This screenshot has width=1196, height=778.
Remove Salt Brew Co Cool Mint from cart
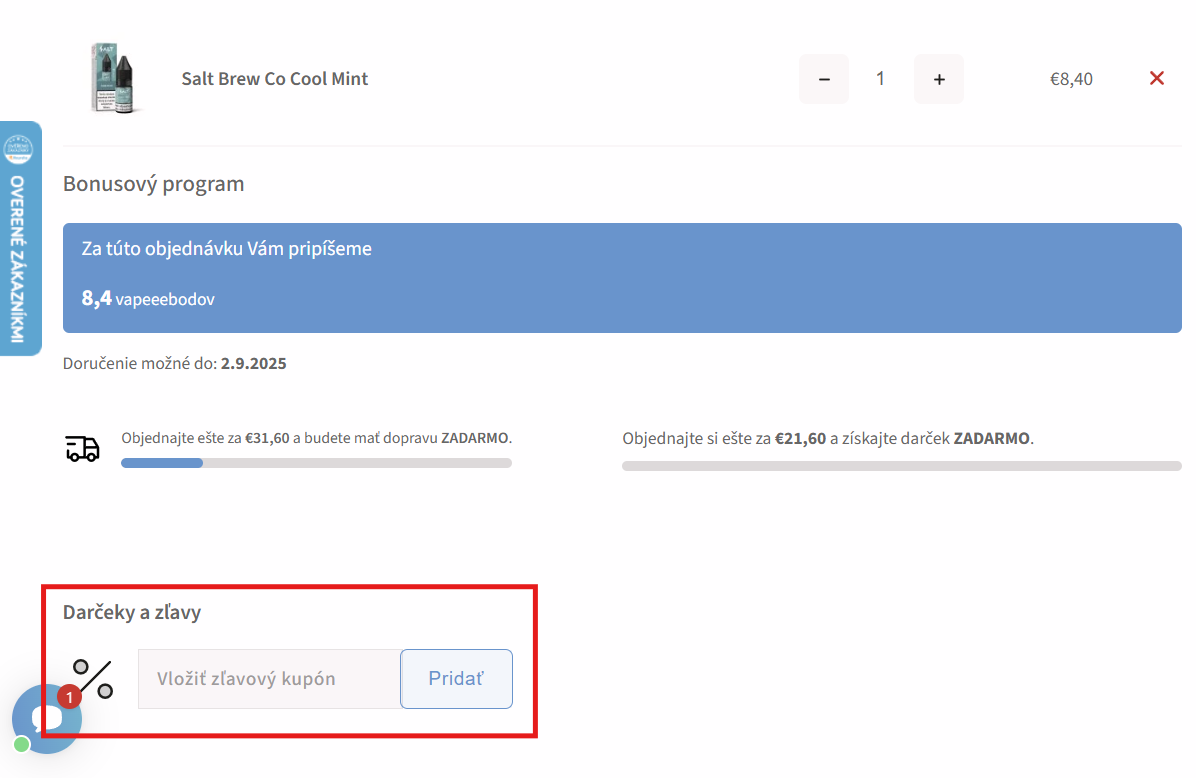click(1157, 78)
